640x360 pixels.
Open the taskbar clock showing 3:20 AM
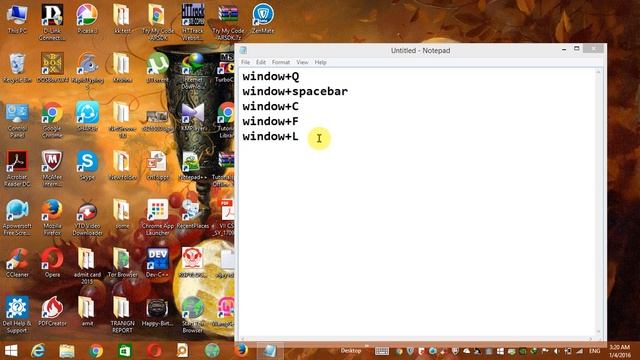619,351
